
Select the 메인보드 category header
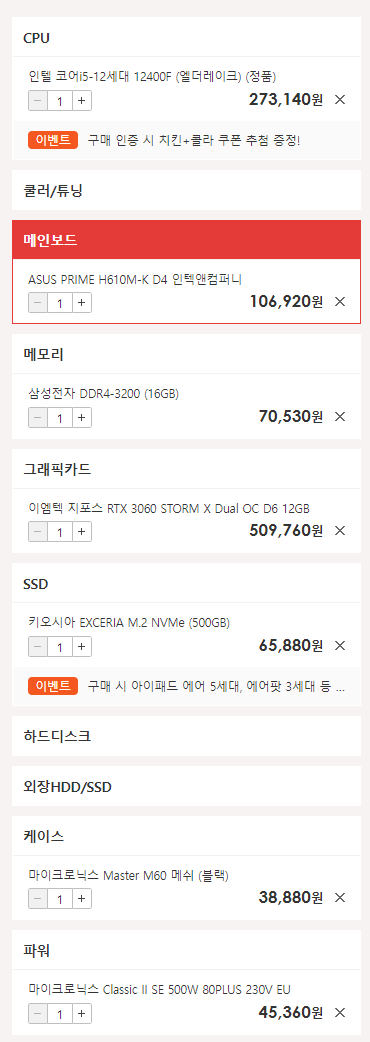point(186,240)
